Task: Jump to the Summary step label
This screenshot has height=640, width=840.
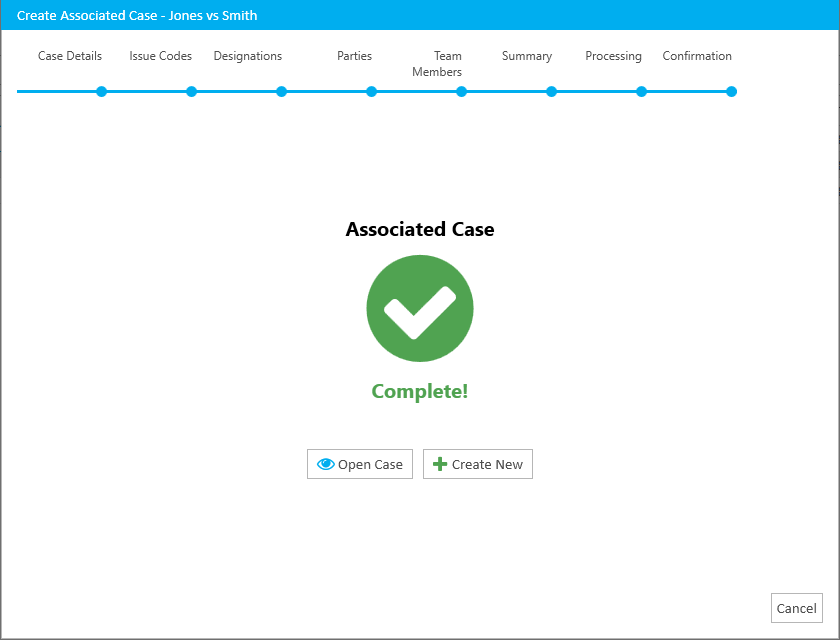Action: pos(527,56)
